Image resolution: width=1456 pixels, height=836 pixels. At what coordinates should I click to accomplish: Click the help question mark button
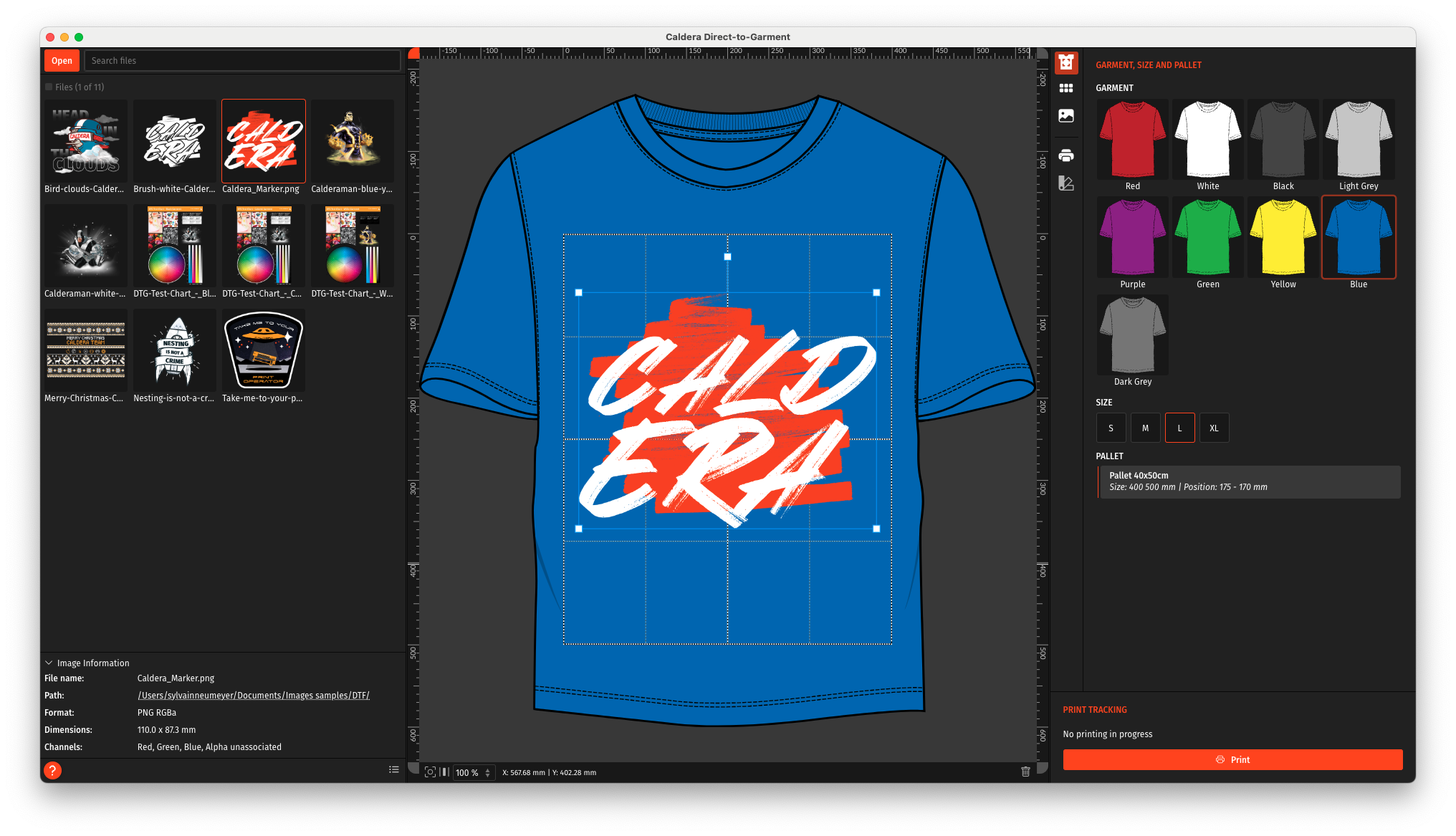click(52, 770)
